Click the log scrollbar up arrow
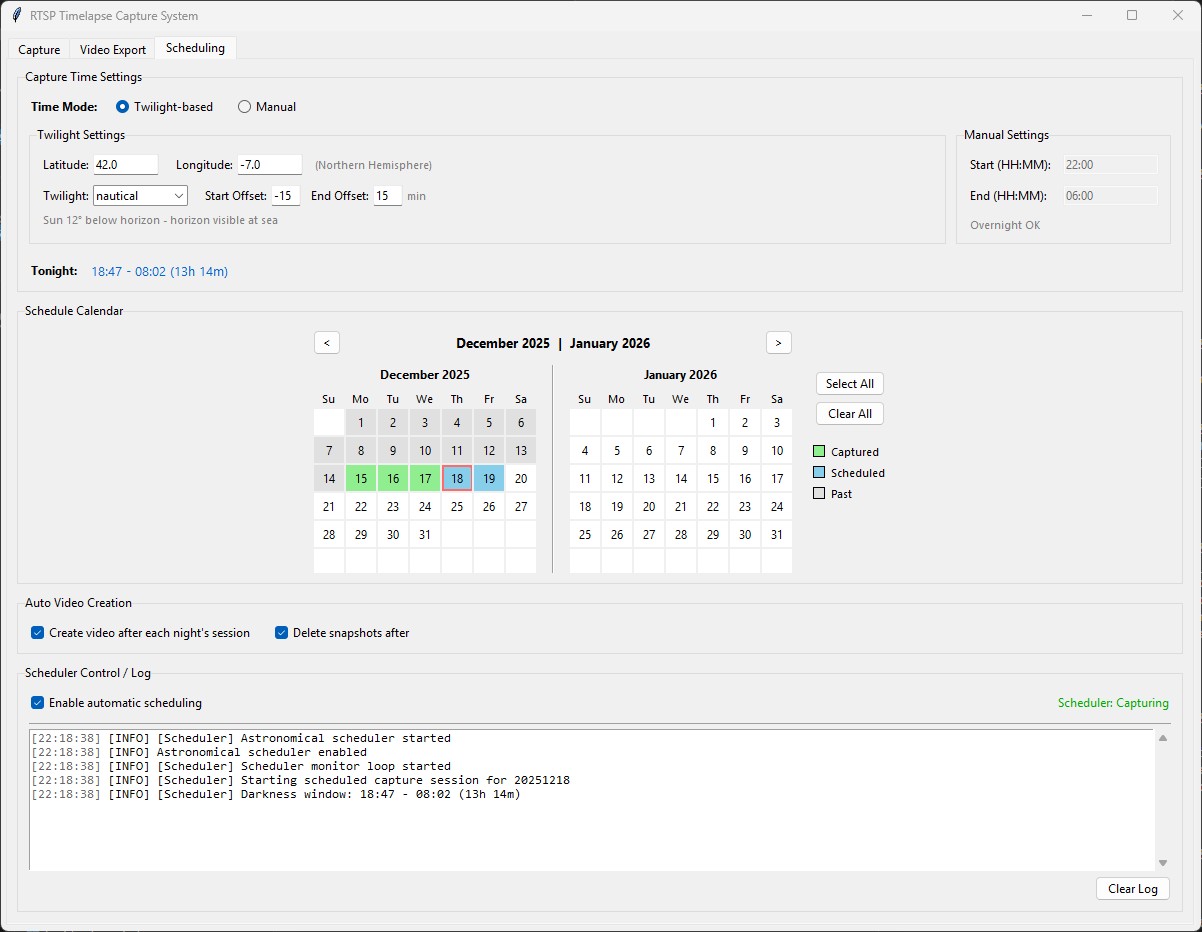 1161,738
